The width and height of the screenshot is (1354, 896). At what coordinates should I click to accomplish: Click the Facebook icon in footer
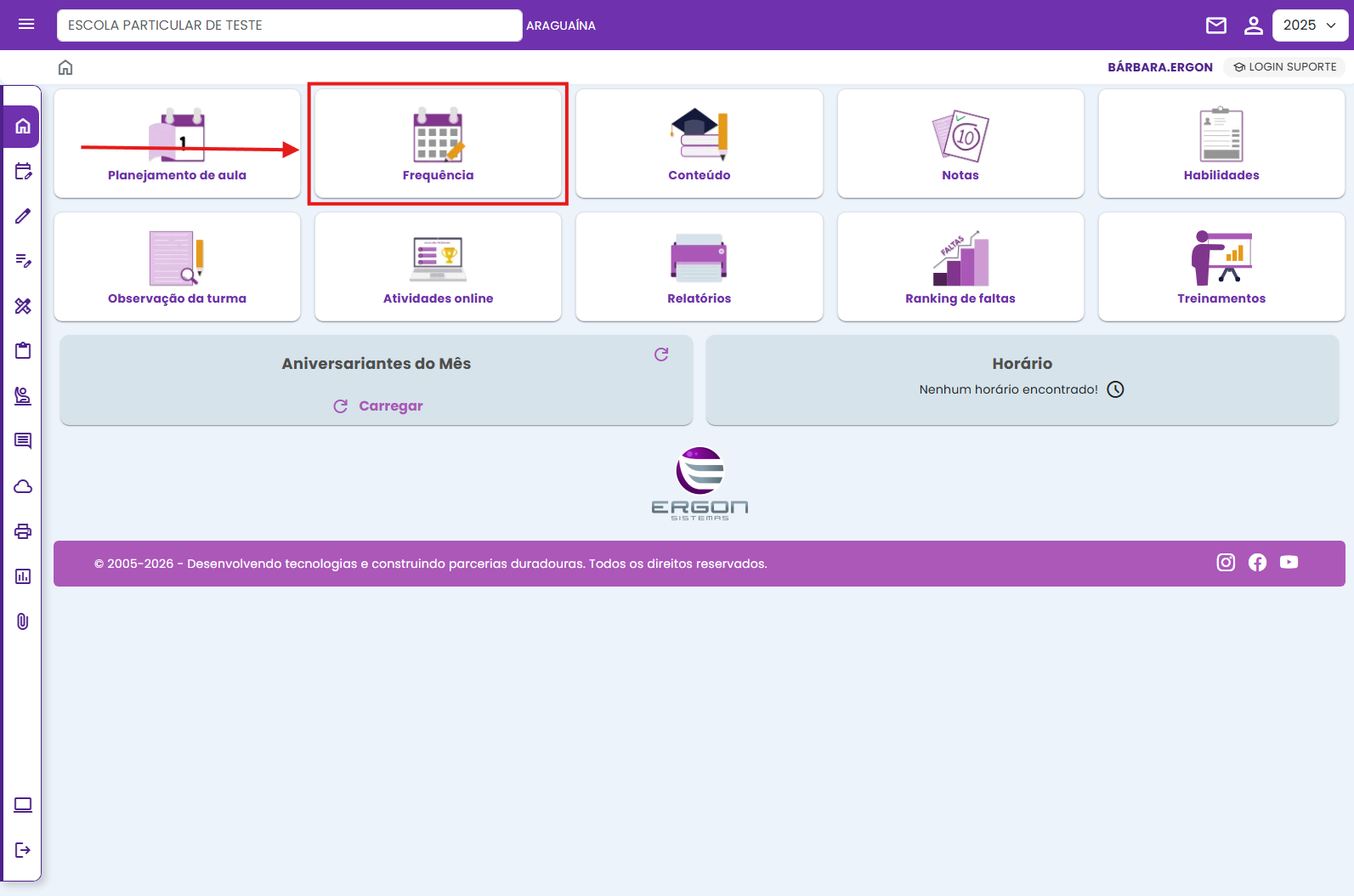pyautogui.click(x=1257, y=563)
